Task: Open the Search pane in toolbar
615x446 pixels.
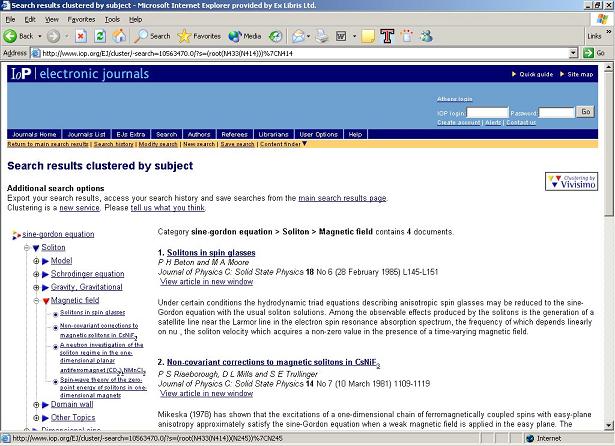Action: click(153, 36)
